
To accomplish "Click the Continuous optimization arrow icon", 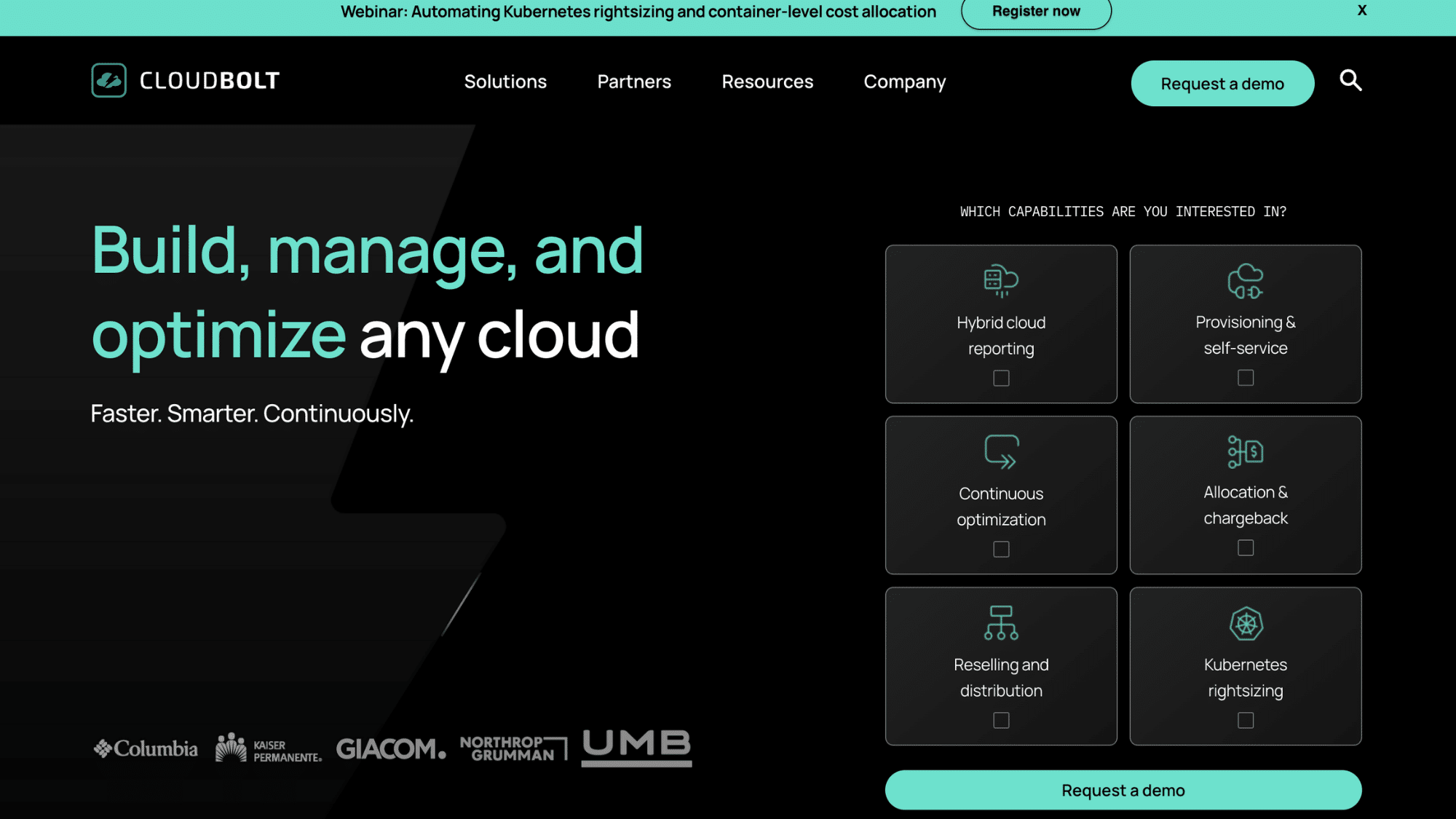I will pyautogui.click(x=1001, y=451).
